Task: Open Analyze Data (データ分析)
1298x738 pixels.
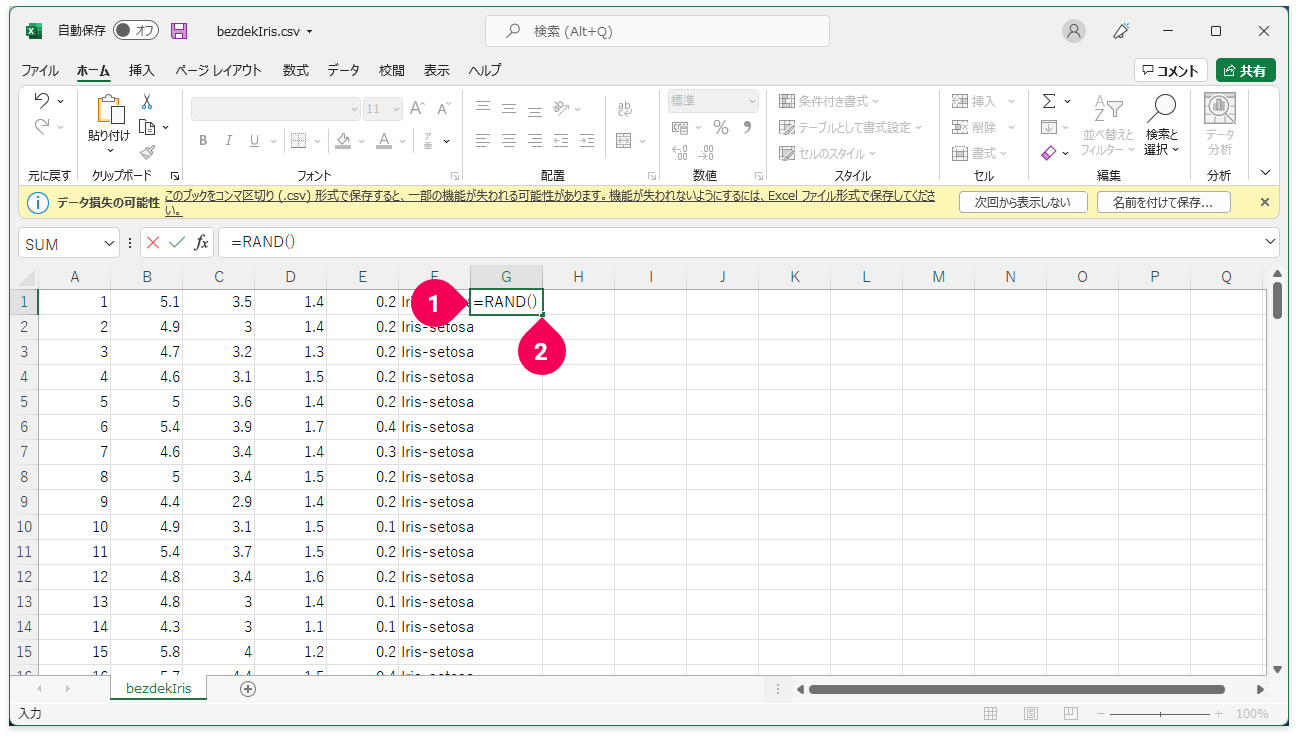Action: pyautogui.click(x=1219, y=124)
